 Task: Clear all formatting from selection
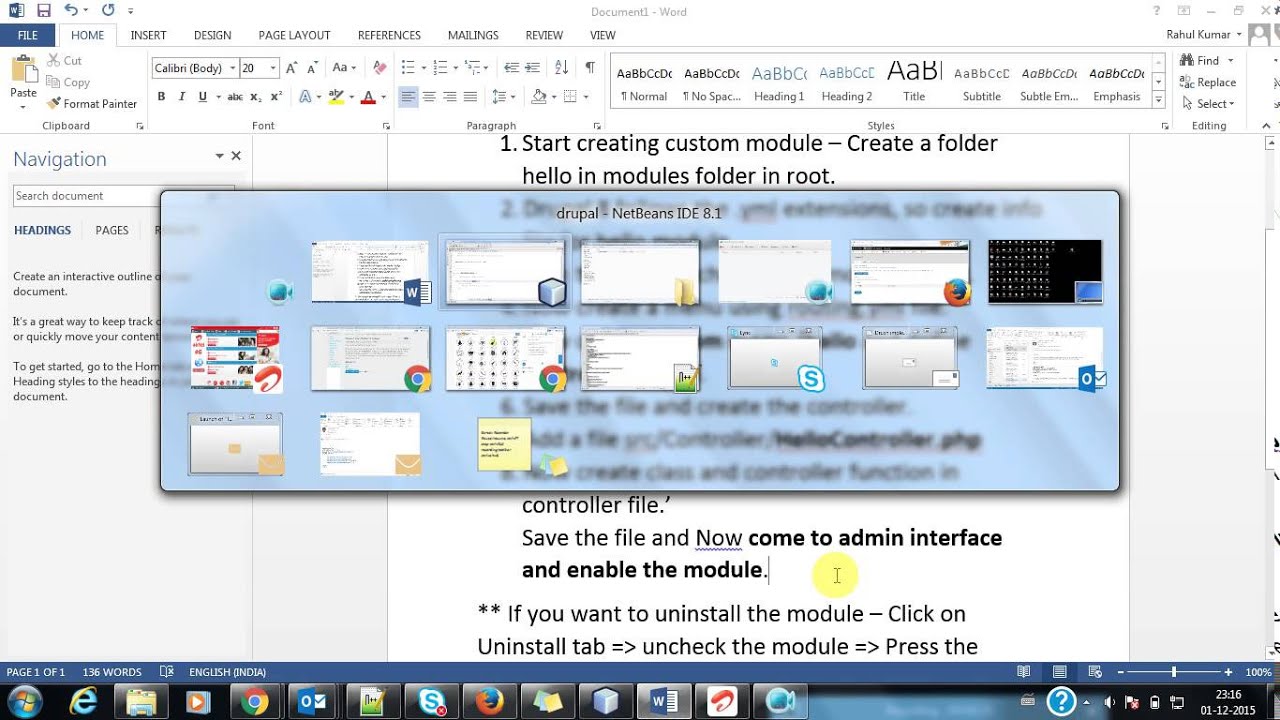coord(379,68)
